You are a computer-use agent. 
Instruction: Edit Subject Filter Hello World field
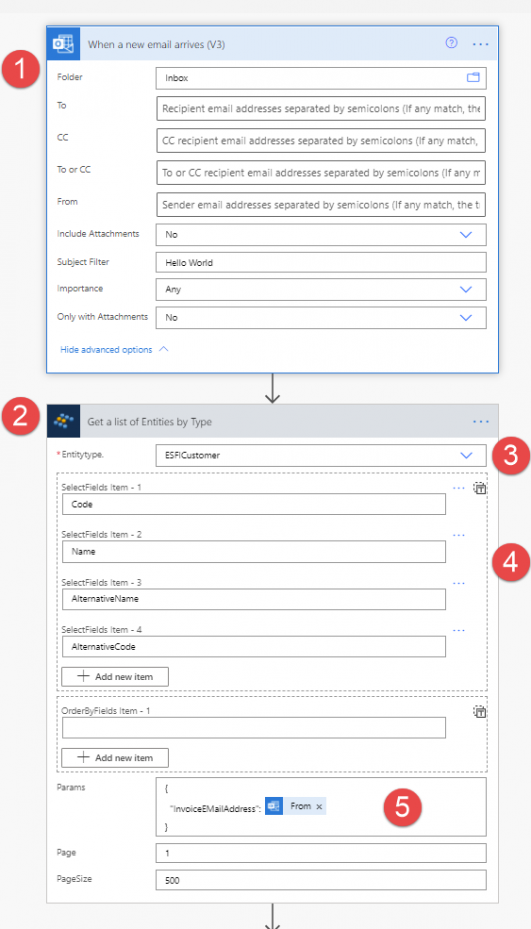[321, 262]
